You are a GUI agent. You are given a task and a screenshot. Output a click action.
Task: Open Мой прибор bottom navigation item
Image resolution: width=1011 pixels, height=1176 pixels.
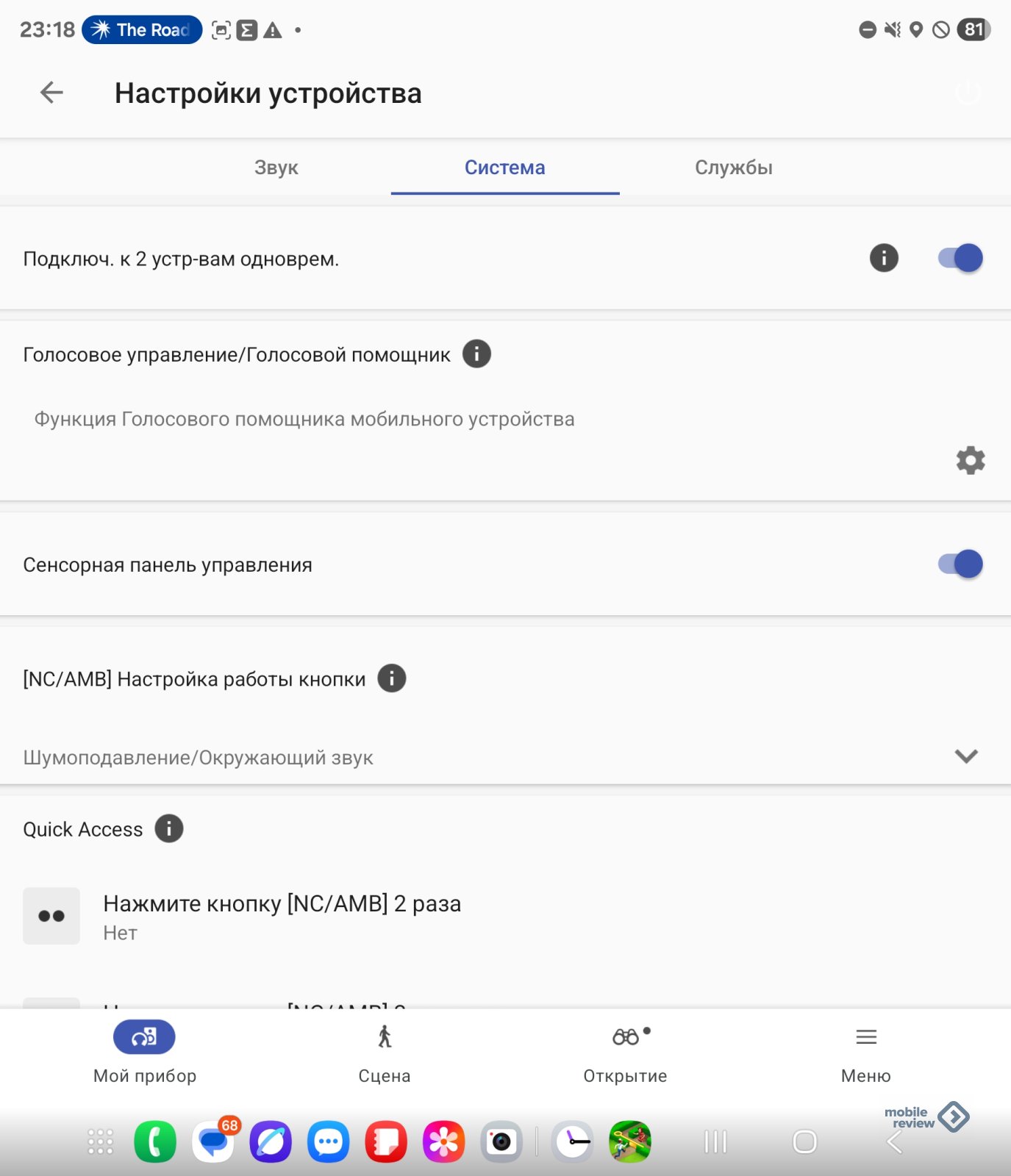point(145,1053)
